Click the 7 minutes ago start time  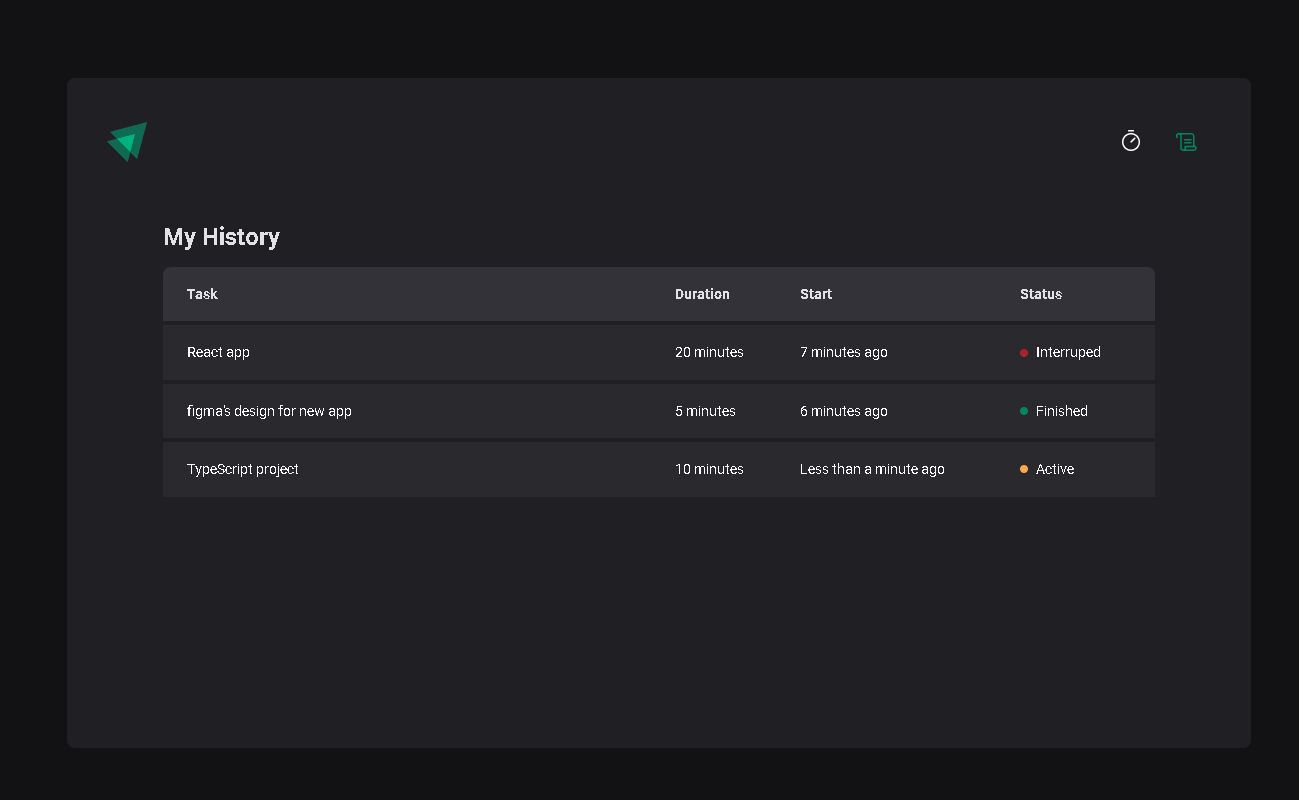[x=844, y=352]
